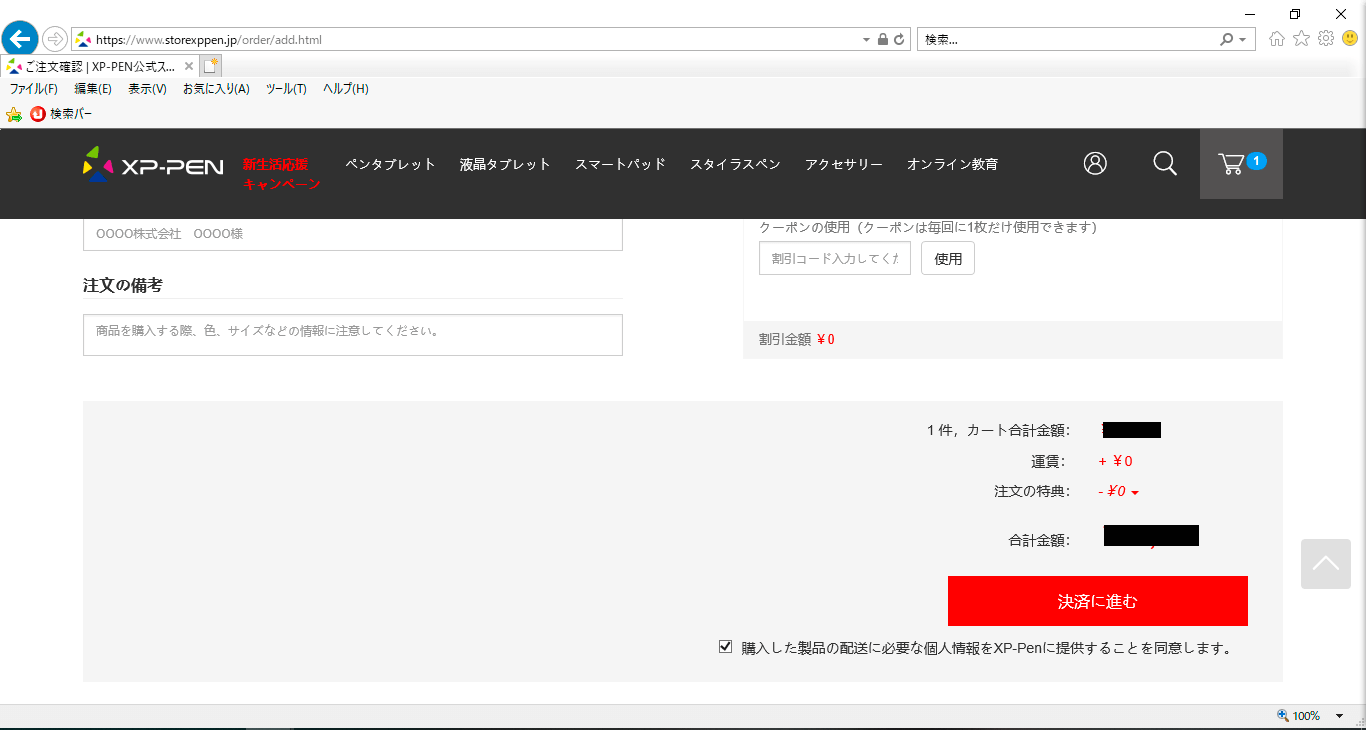The height and width of the screenshot is (730, 1366).
Task: Open スマートパッド navigation item
Action: 620,164
